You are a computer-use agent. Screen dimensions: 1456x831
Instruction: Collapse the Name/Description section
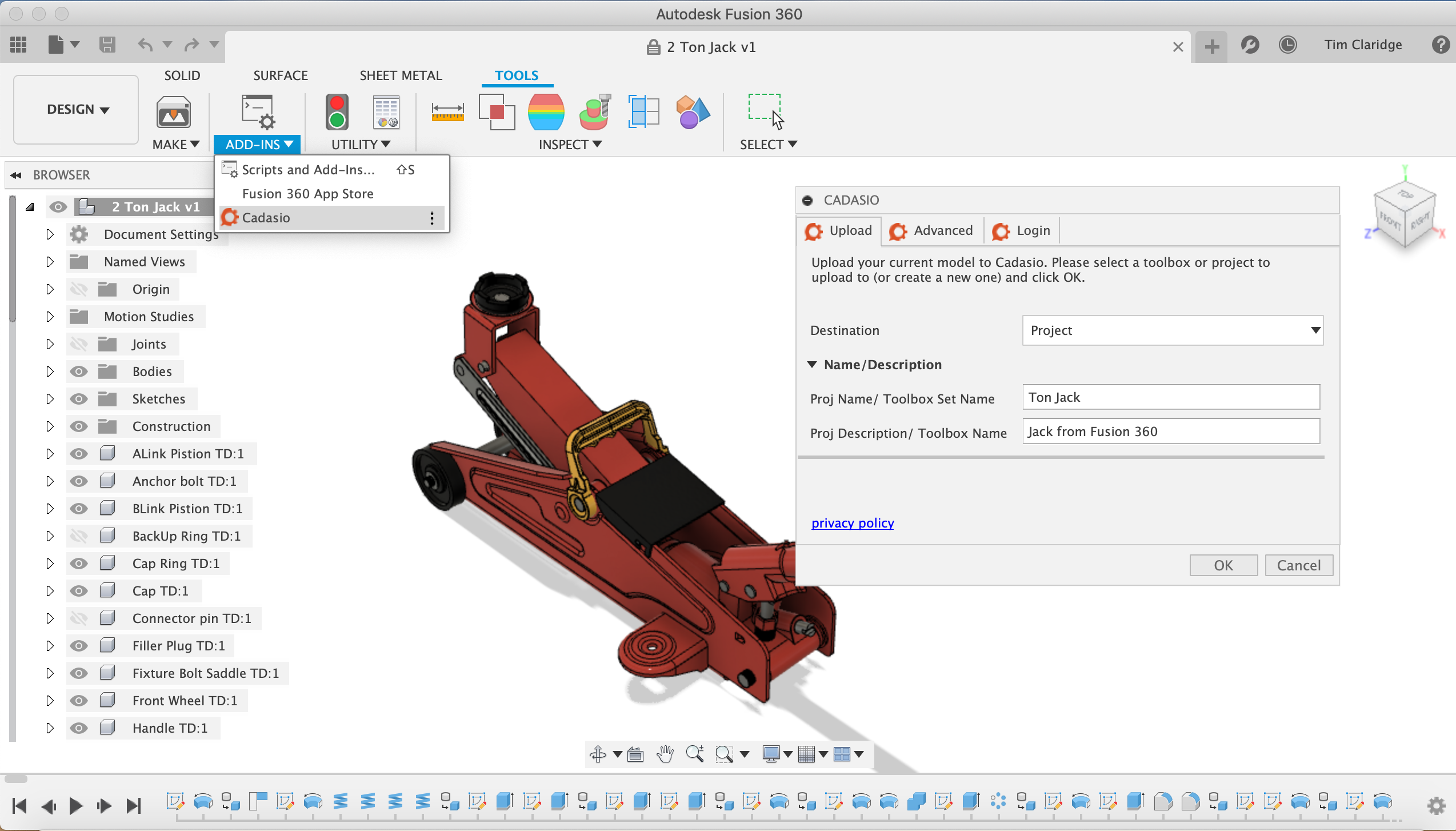812,365
